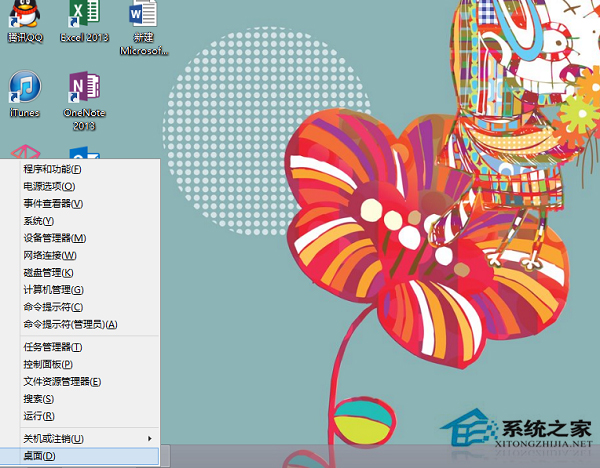This screenshot has width=600, height=468.
Task: Choose 电源选项(O) in the menu
Action: (x=48, y=186)
